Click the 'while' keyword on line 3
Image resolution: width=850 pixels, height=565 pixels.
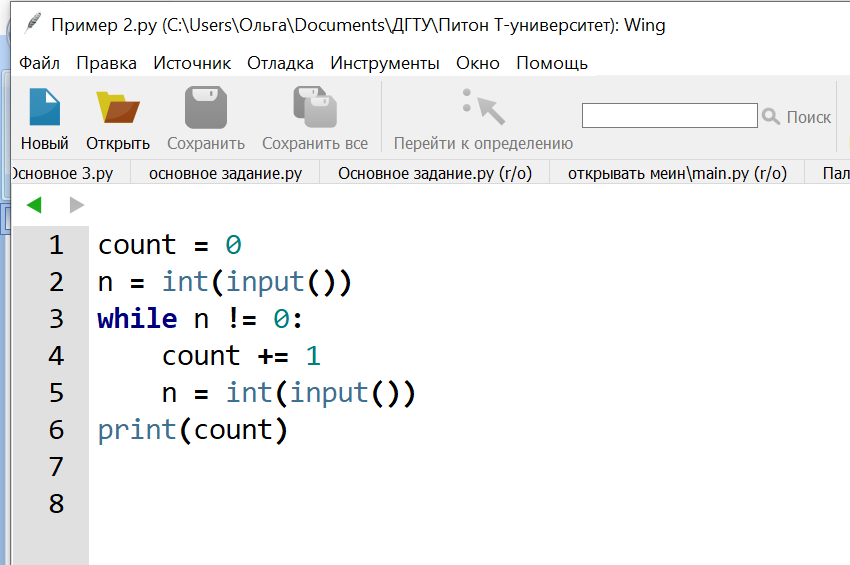(137, 318)
